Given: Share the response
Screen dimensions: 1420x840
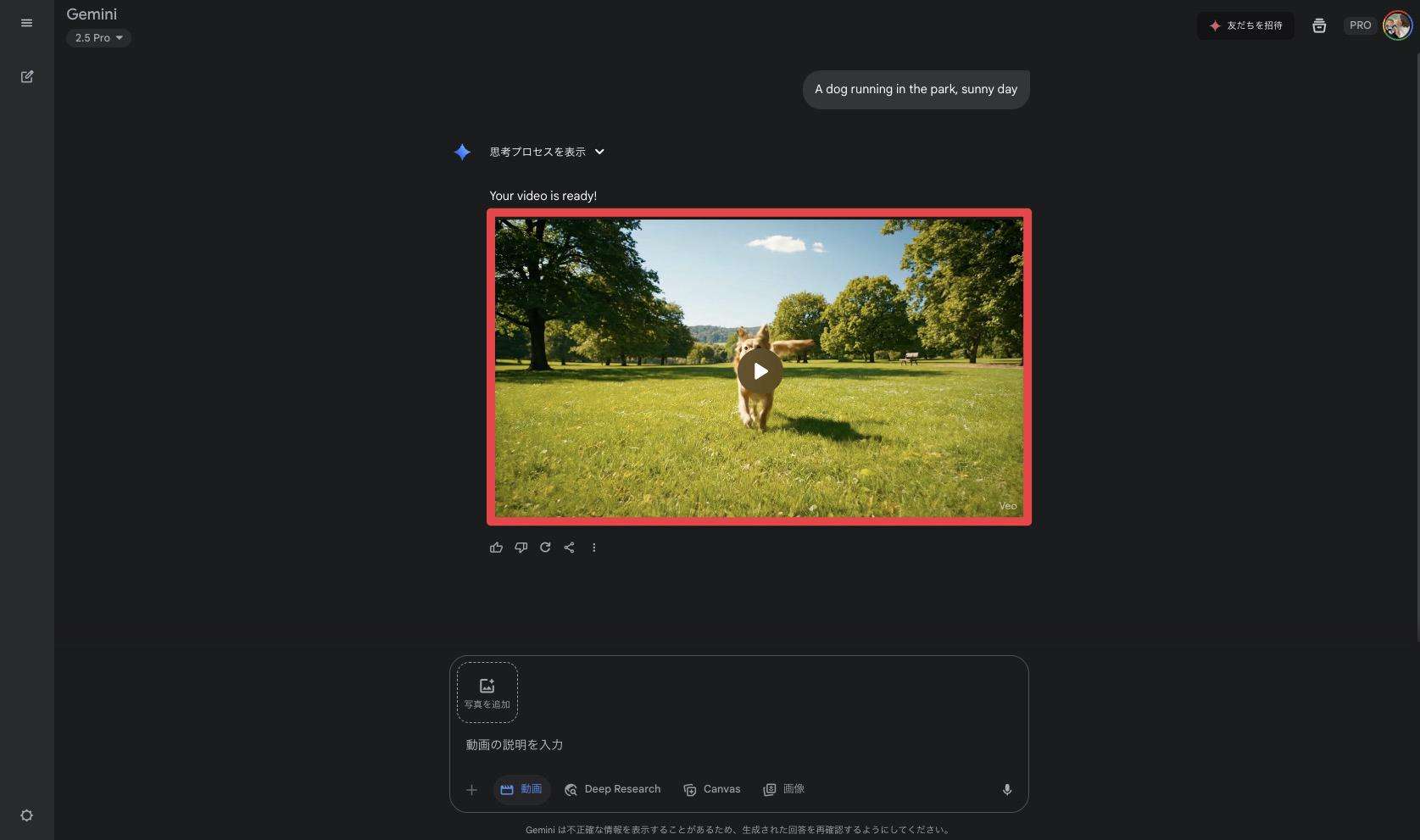Looking at the screenshot, I should (x=570, y=548).
